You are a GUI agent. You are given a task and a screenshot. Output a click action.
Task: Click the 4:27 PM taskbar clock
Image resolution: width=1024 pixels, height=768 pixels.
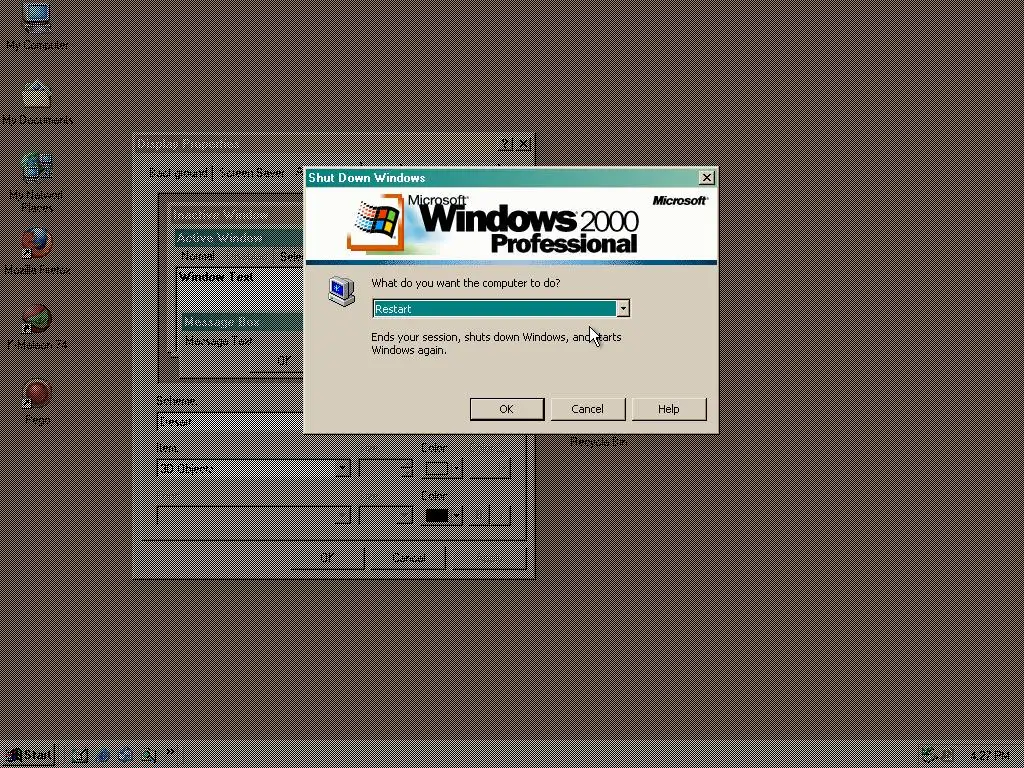(x=989, y=756)
